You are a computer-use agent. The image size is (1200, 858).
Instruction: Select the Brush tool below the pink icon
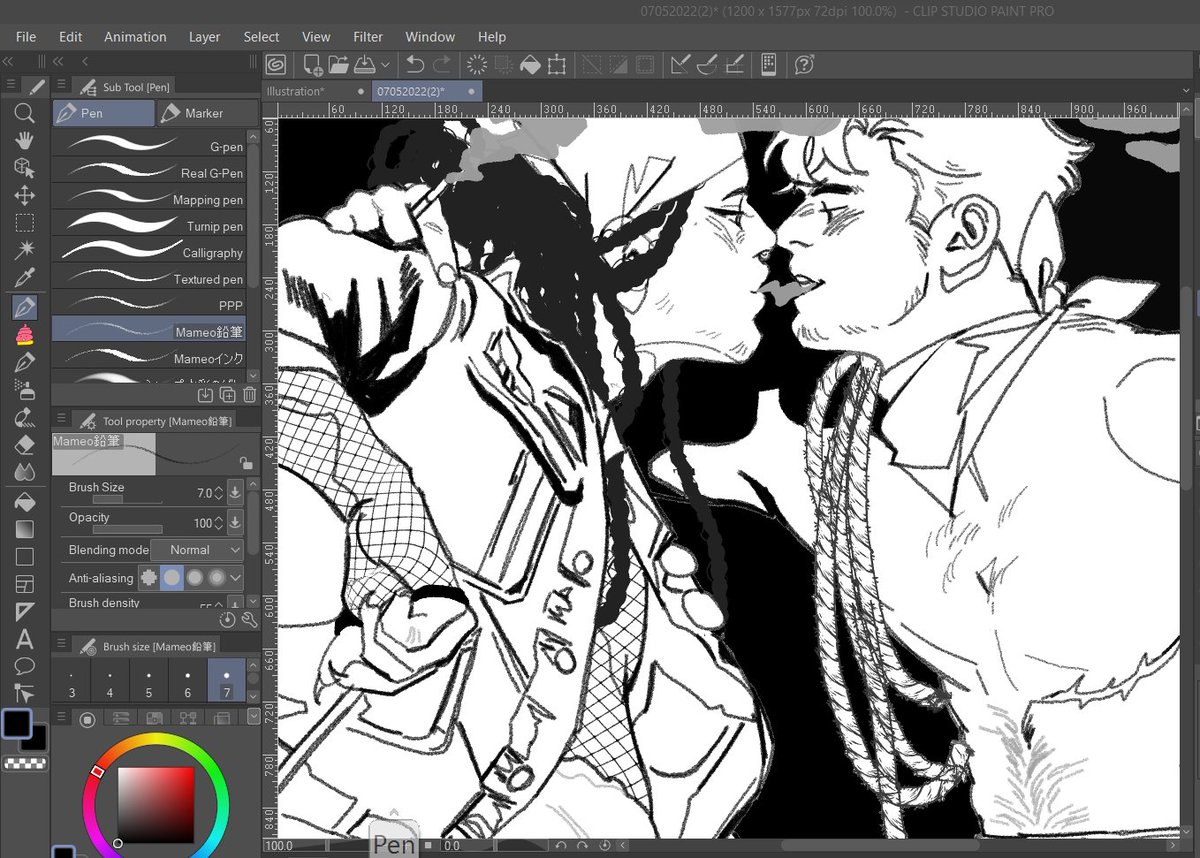[25, 362]
